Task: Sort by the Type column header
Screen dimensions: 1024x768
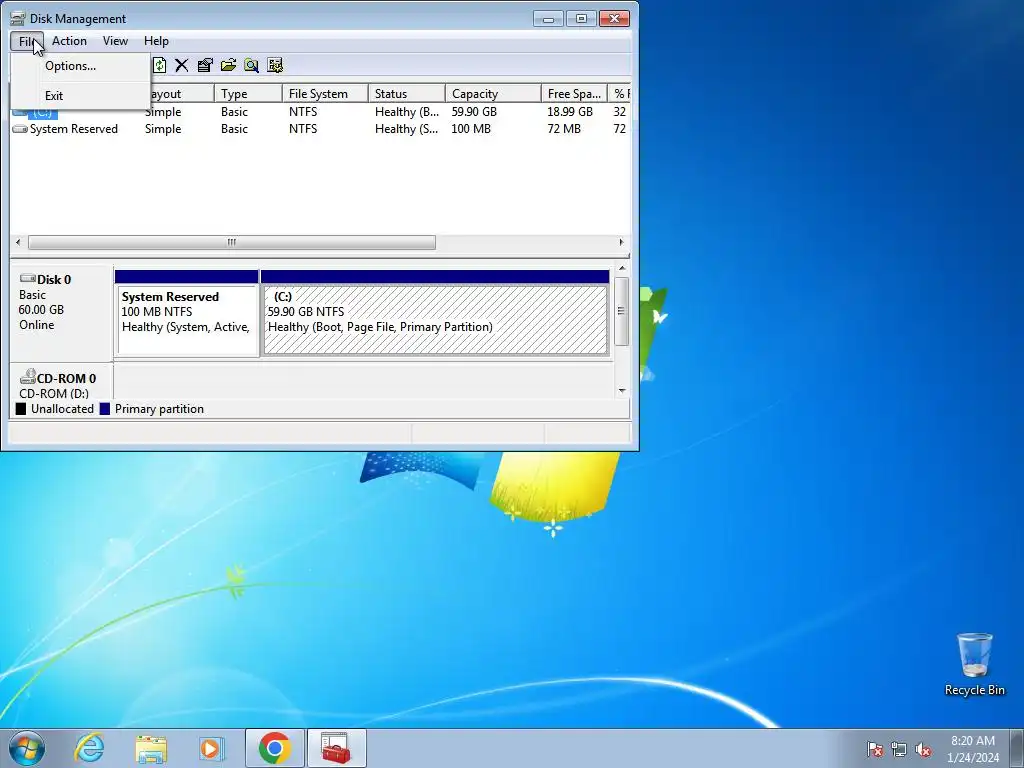Action: tap(248, 94)
